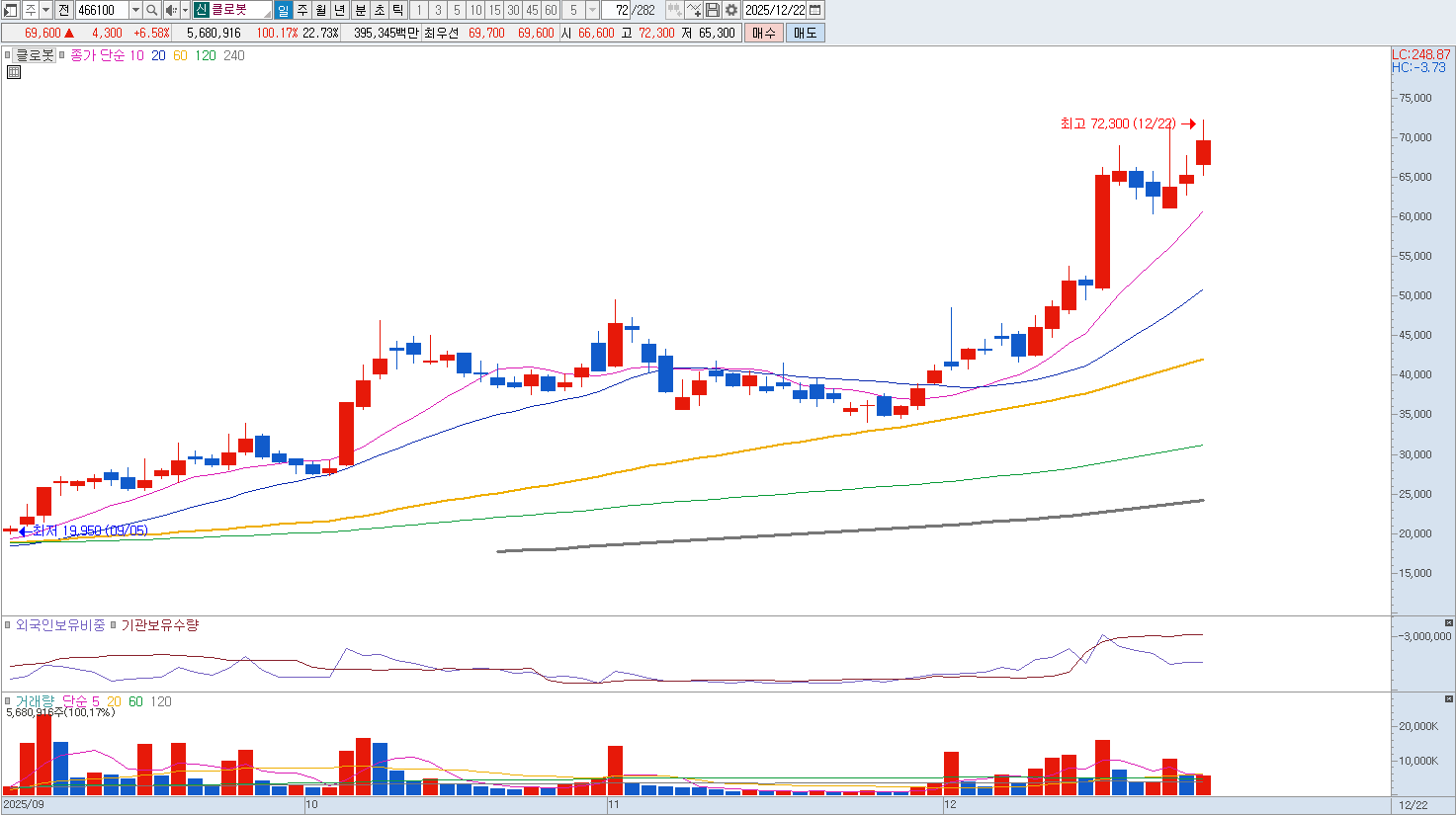Open the stock code 466100 dropdown
Image resolution: width=1456 pixels, height=815 pixels.
click(x=135, y=10)
